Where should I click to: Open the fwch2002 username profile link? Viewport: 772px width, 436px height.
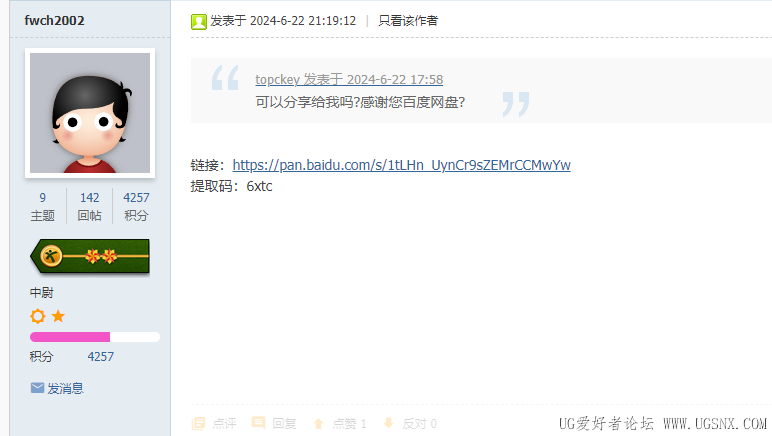(54, 21)
